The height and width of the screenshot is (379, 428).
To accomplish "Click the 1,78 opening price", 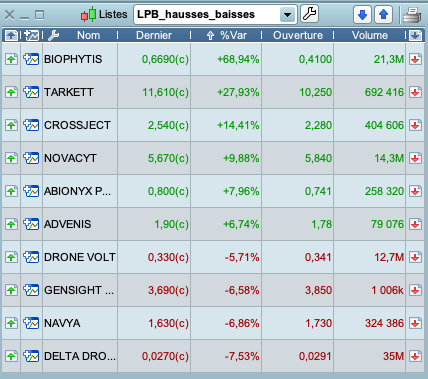I will click(x=322, y=224).
